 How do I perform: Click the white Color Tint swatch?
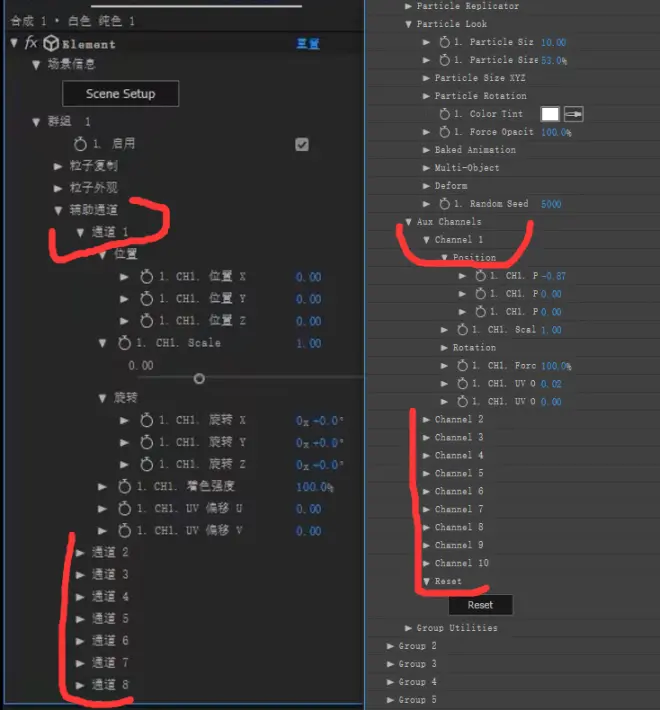550,114
